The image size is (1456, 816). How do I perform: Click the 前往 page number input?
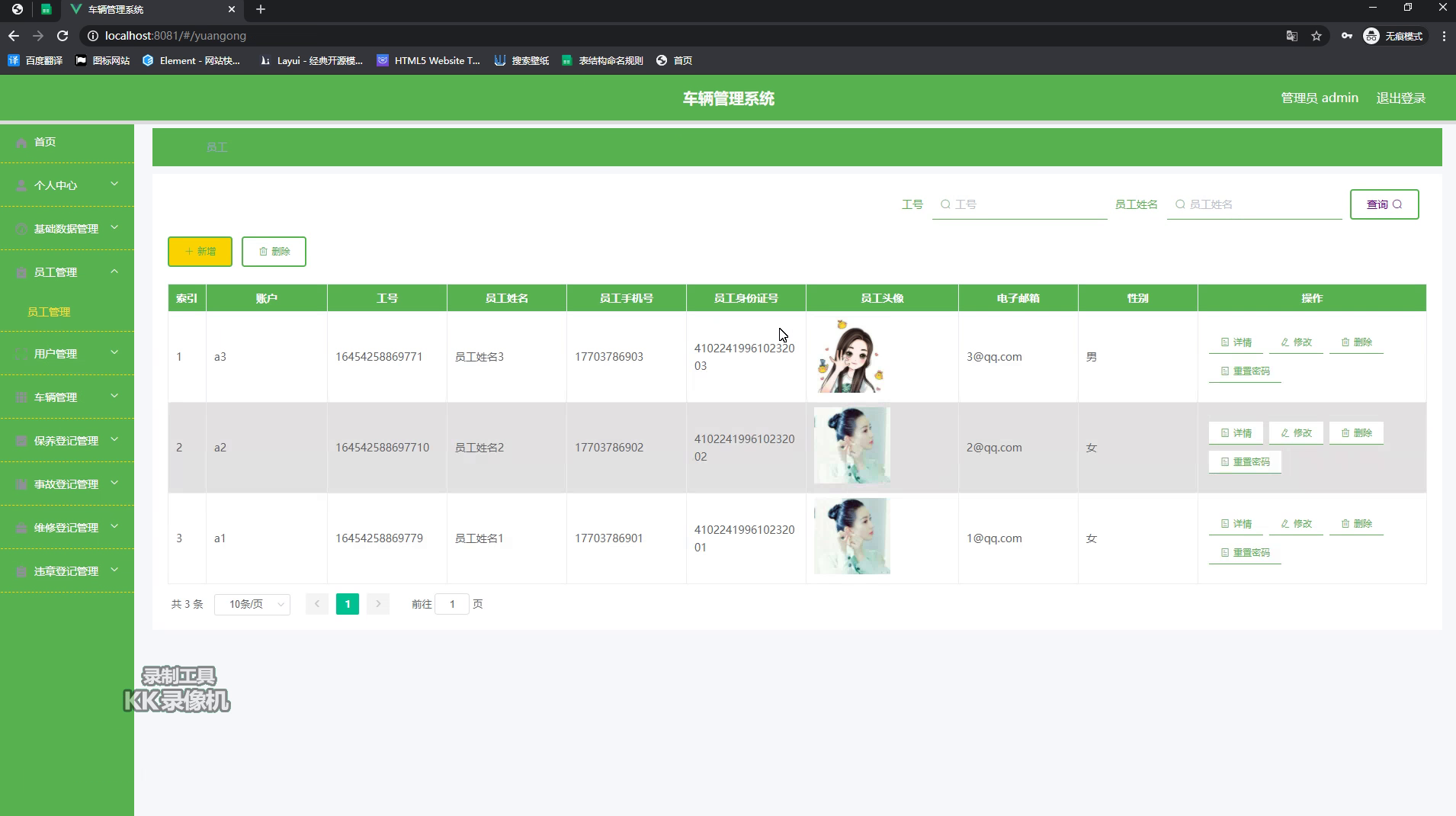click(452, 604)
